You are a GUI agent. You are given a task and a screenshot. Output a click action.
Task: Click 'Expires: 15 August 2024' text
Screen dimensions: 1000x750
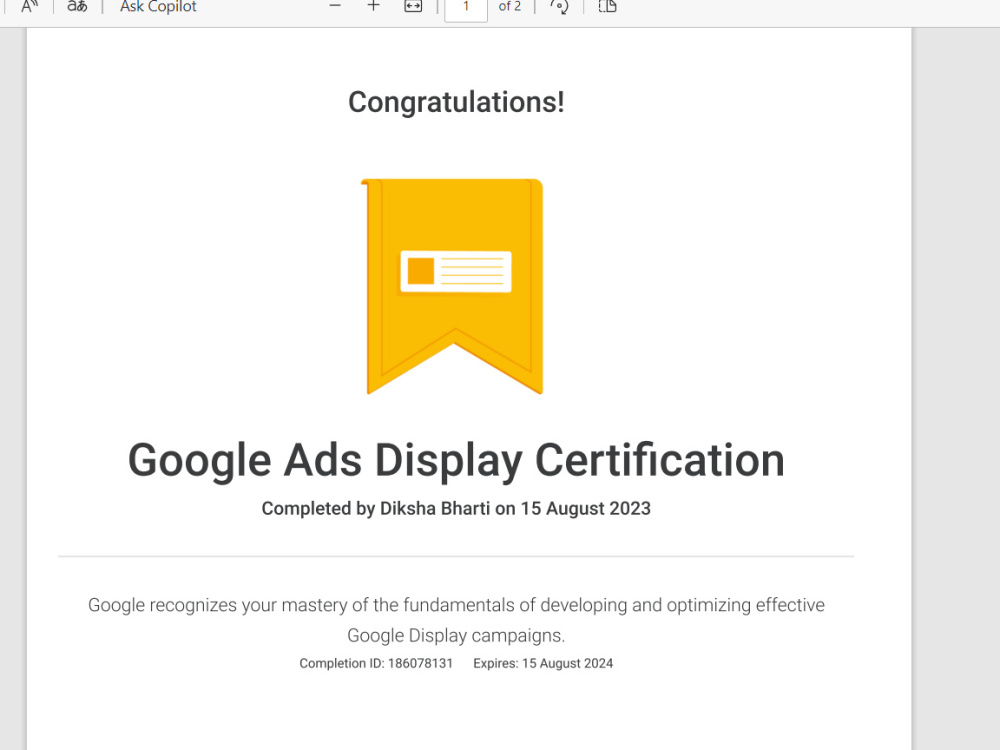pyautogui.click(x=543, y=663)
